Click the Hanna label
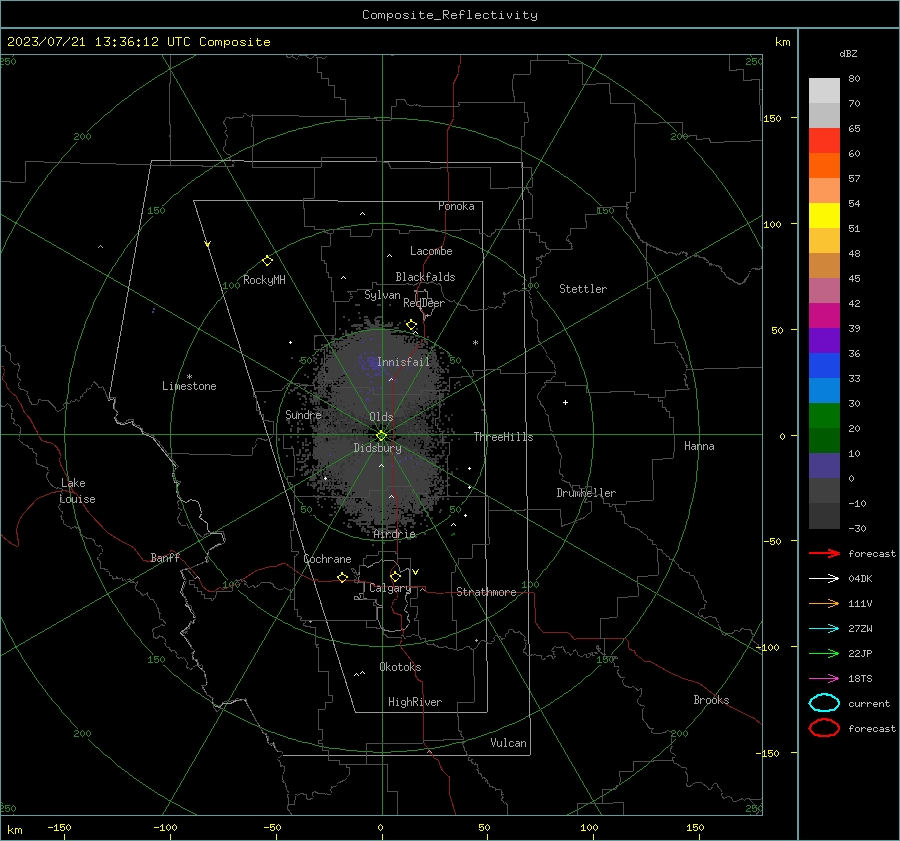This screenshot has height=841, width=900. [699, 446]
